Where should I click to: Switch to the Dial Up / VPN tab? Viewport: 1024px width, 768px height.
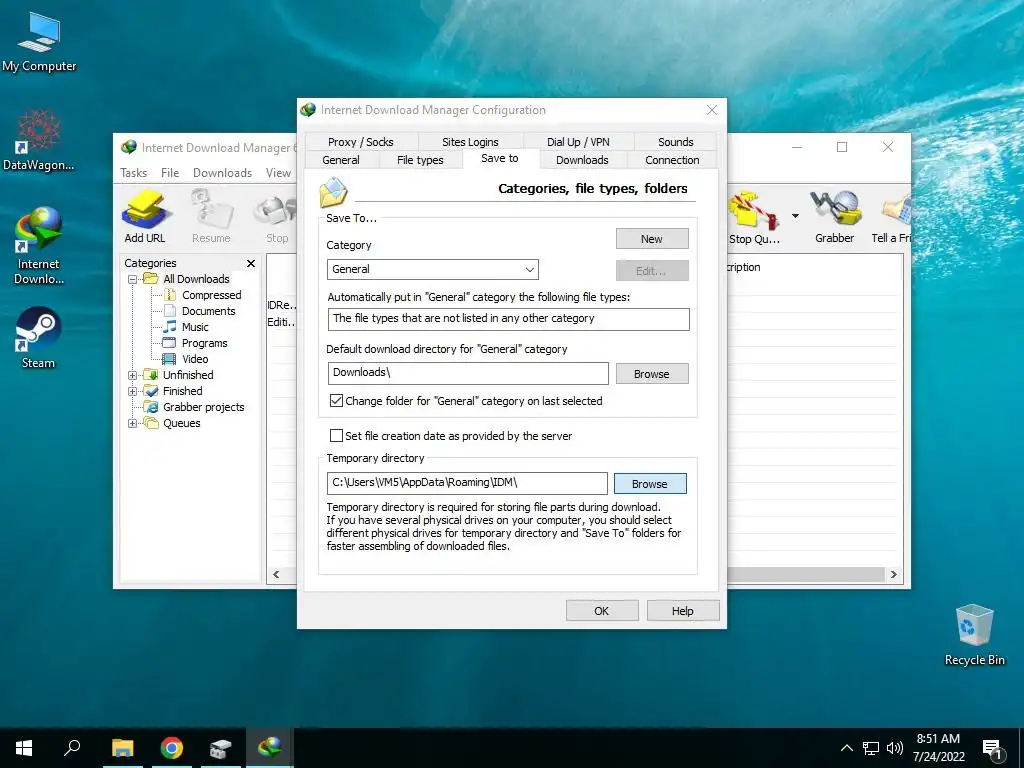[578, 142]
